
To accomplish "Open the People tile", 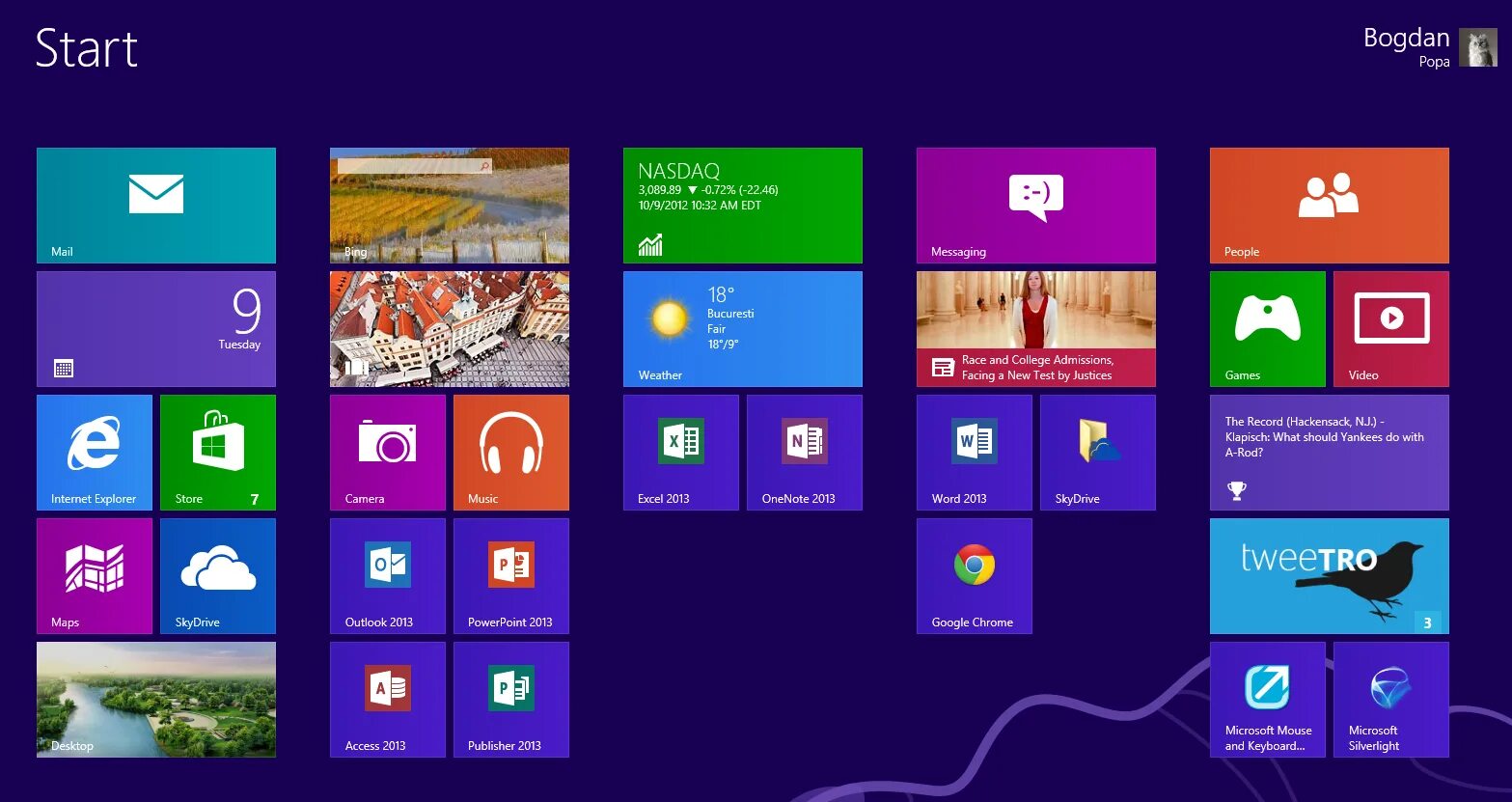I will coord(1330,206).
